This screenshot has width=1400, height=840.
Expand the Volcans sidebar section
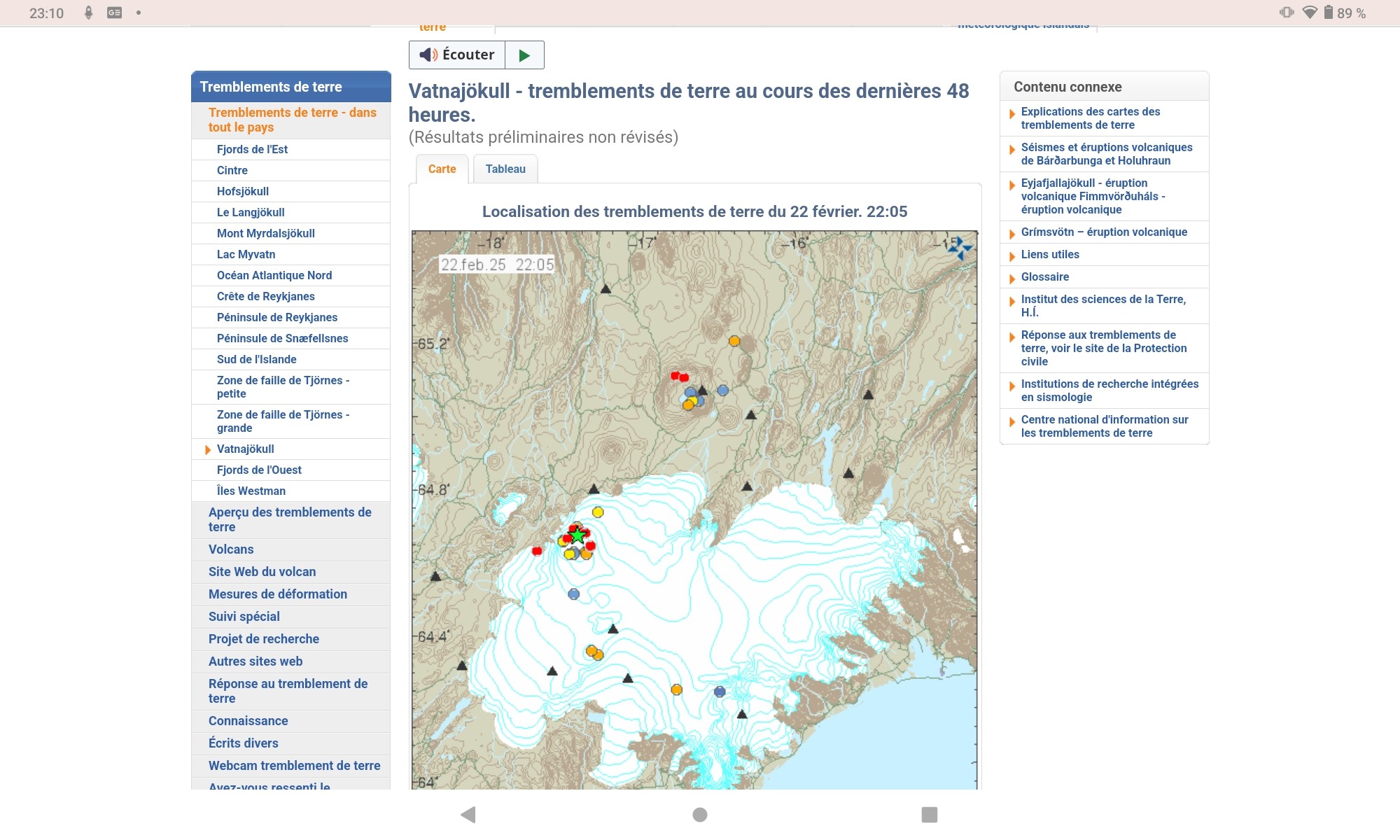click(231, 549)
